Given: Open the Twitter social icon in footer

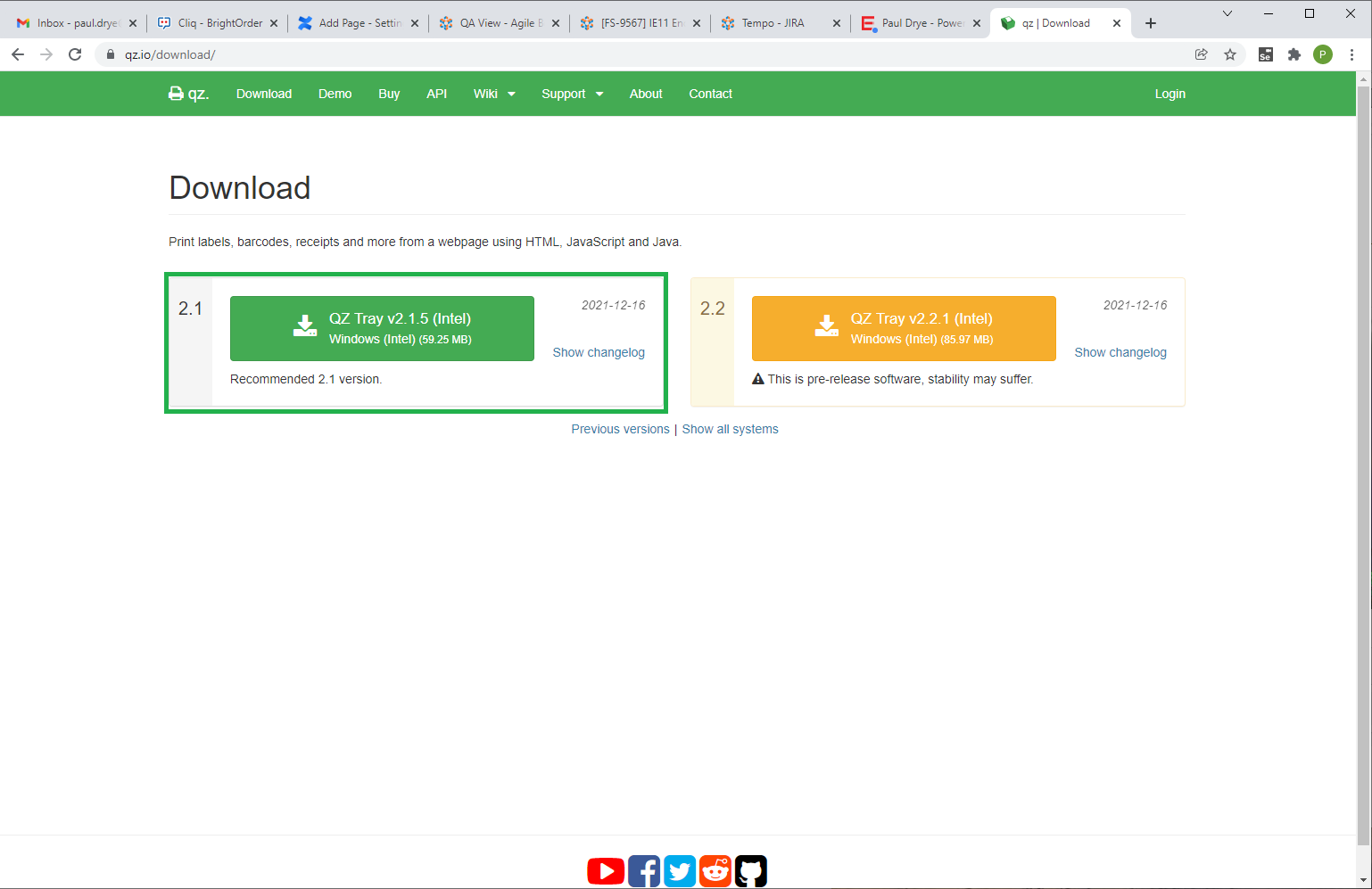Looking at the screenshot, I should click(680, 871).
